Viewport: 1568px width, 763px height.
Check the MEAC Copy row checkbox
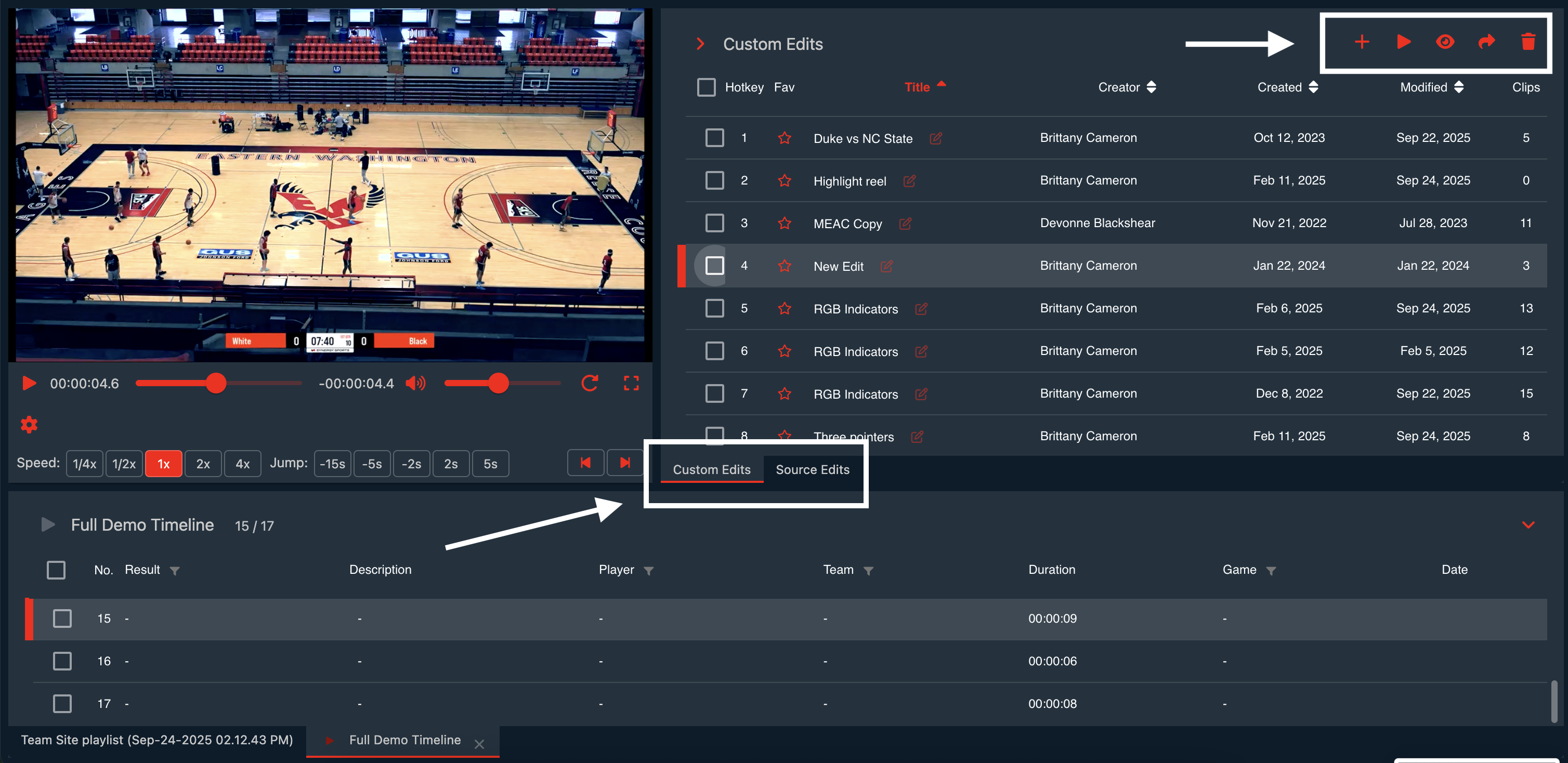[x=714, y=222]
